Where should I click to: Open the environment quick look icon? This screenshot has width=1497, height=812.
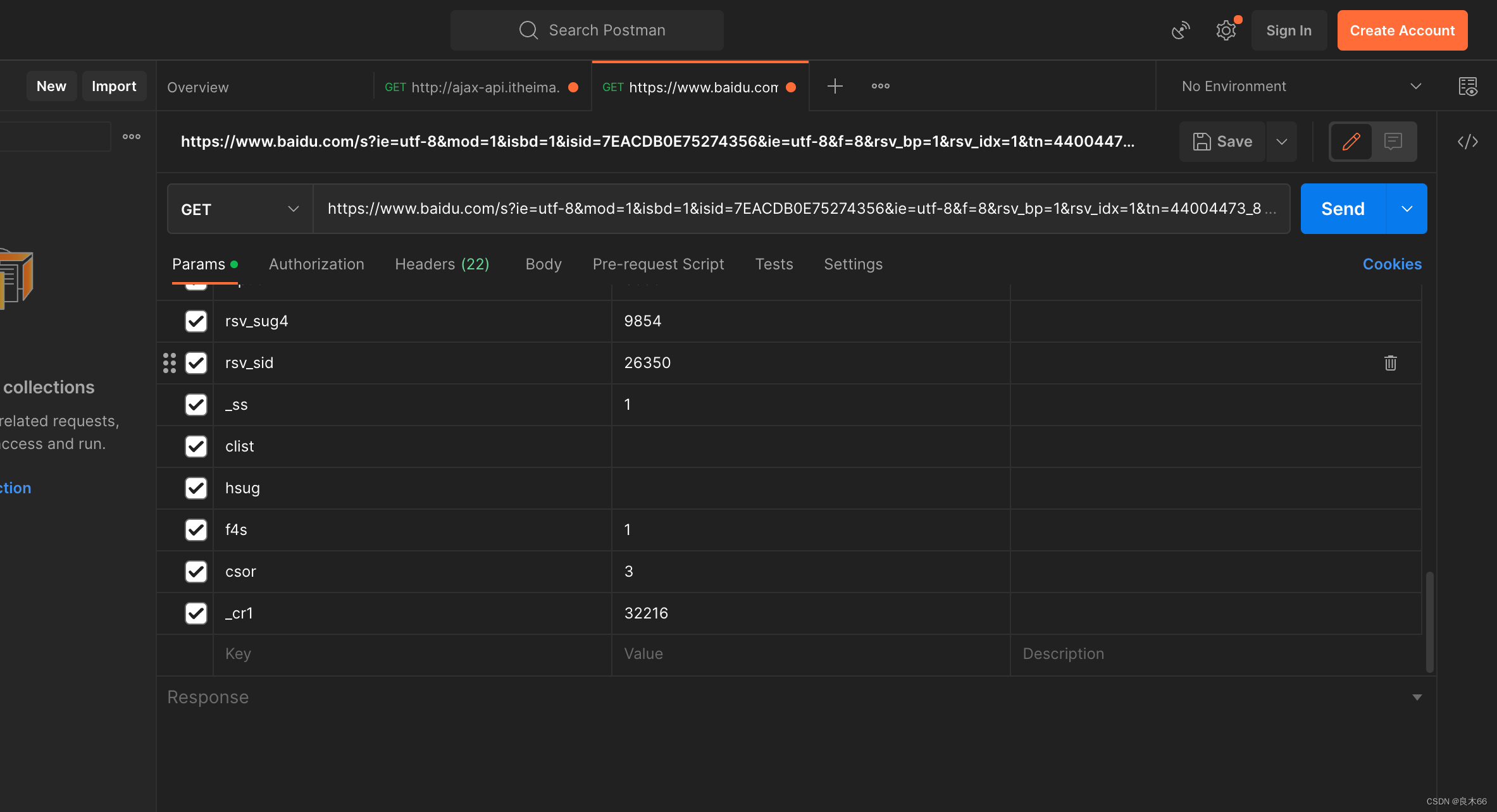1468,86
